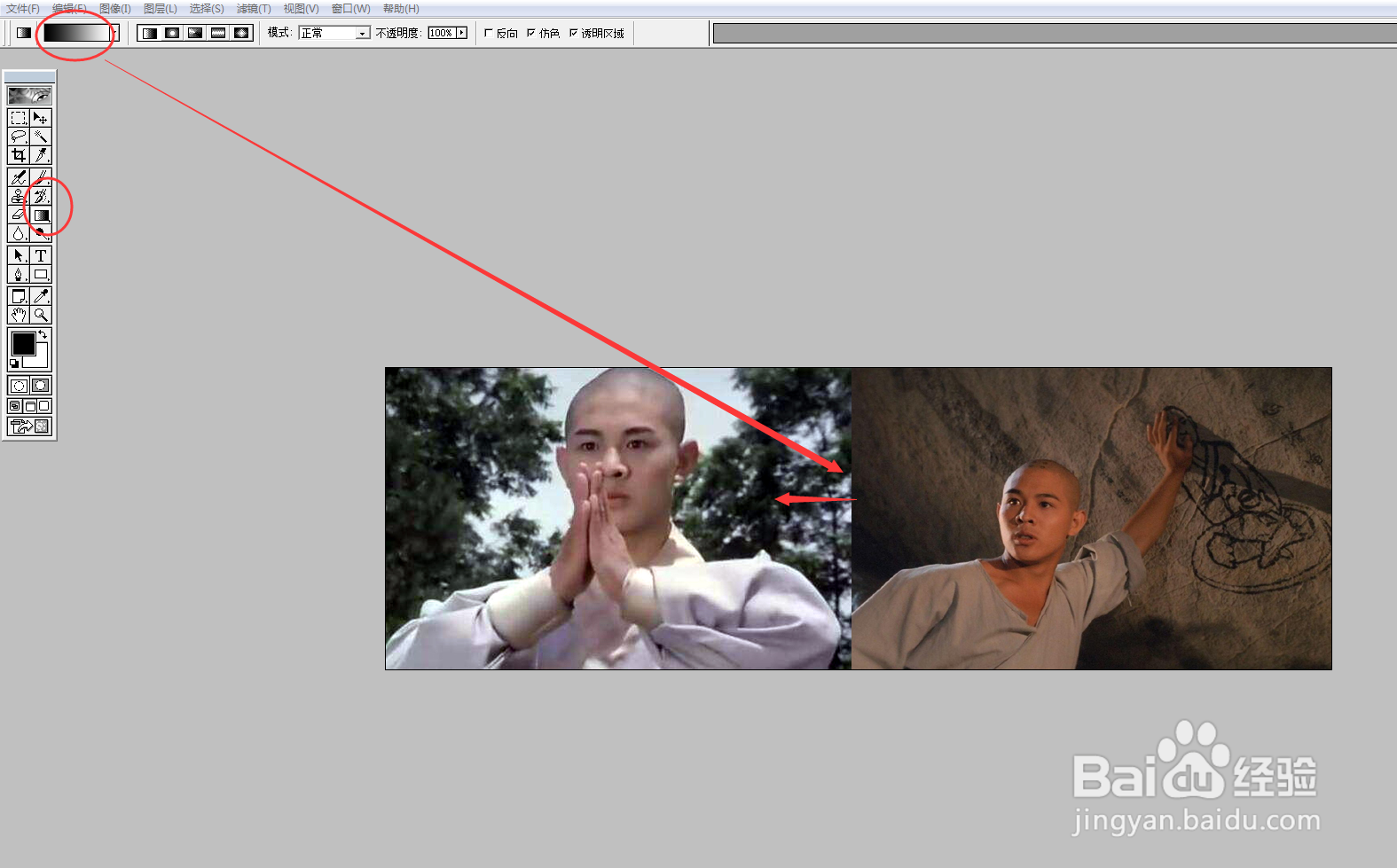
Task: Select the Dodge tool
Action: 41,234
